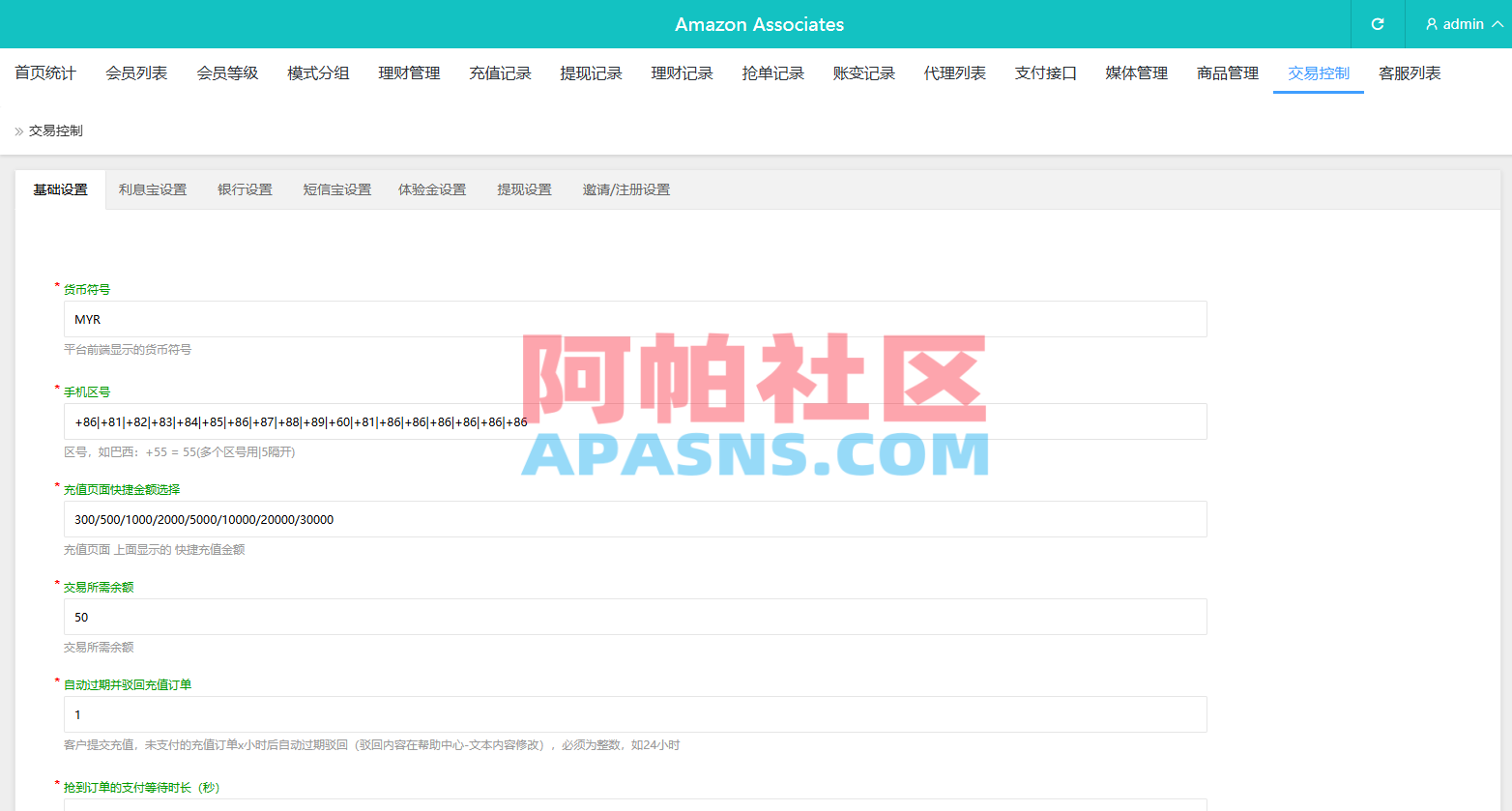Open the 首页统计 menu
The height and width of the screenshot is (811, 1512).
pos(45,73)
